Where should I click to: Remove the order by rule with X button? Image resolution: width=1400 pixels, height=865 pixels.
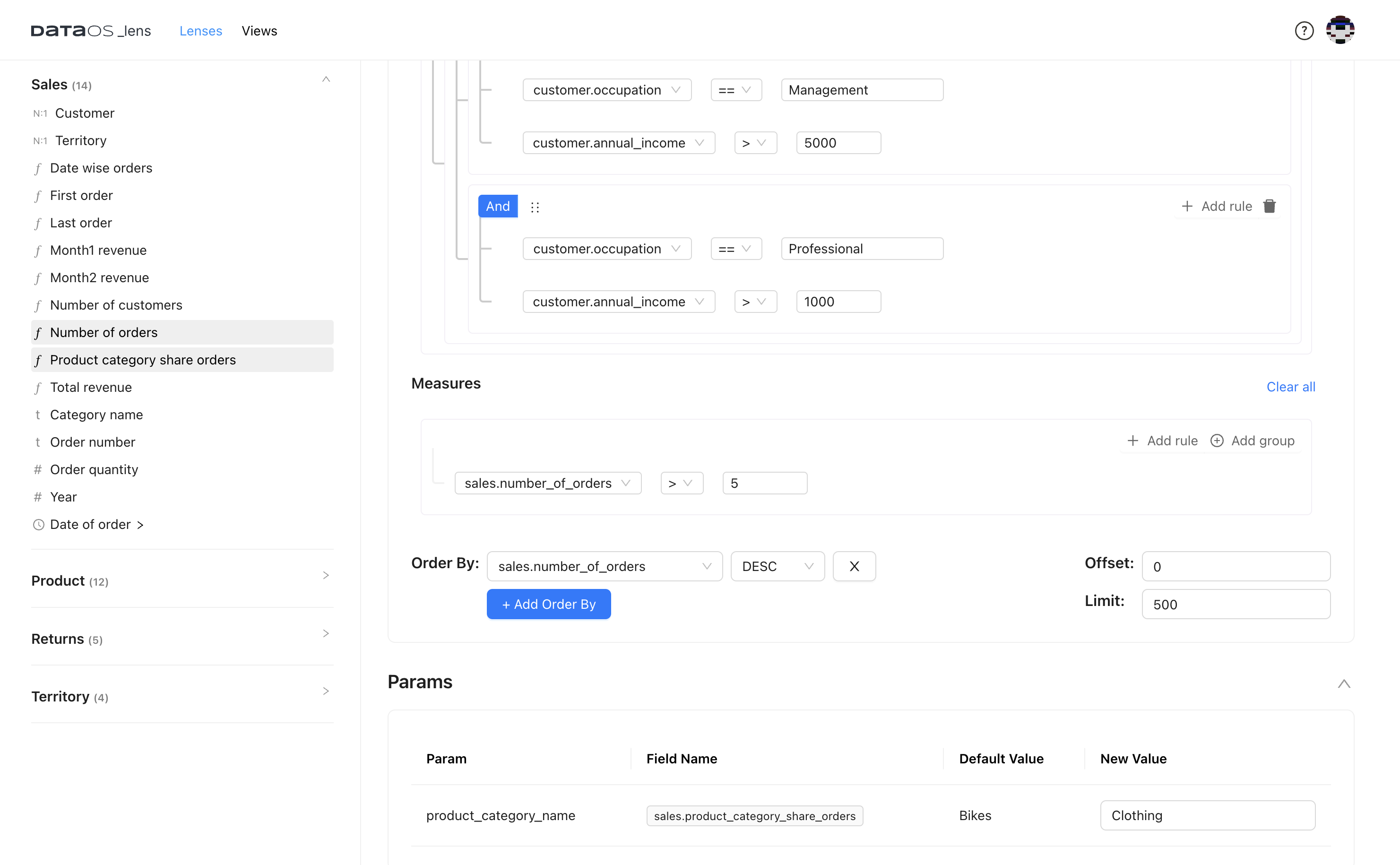(854, 566)
